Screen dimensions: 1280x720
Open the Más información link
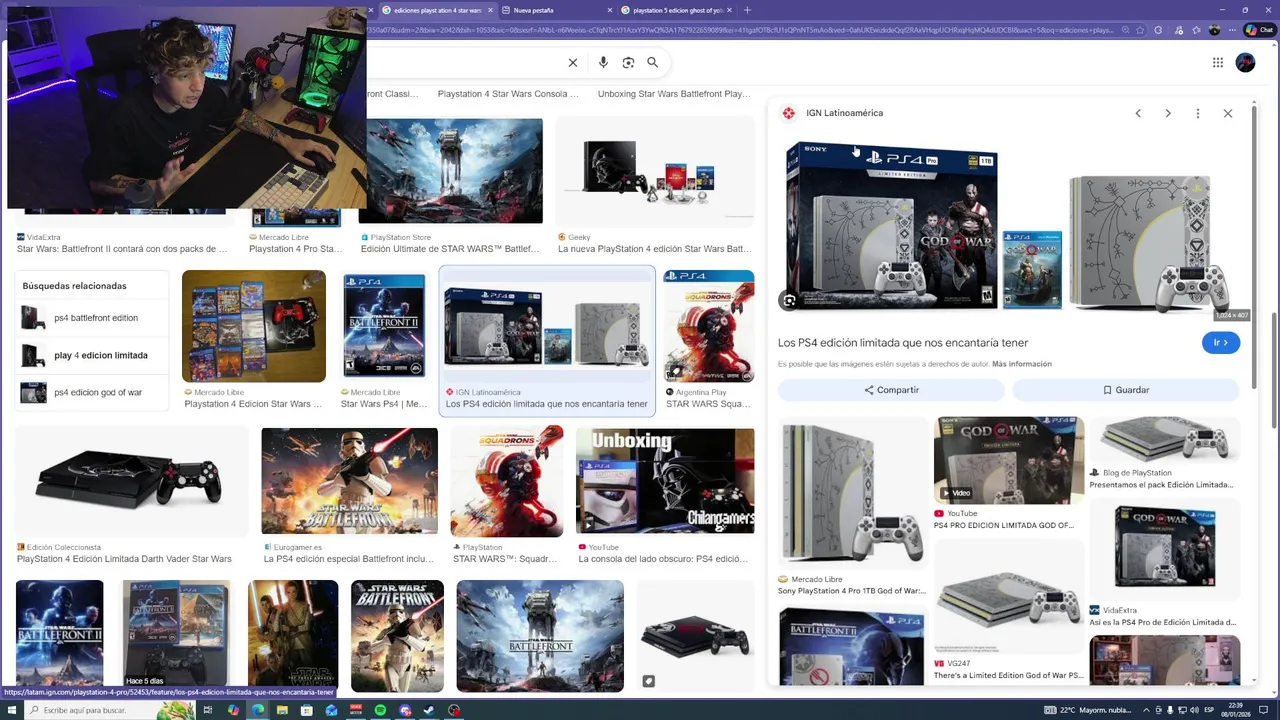coord(1022,364)
